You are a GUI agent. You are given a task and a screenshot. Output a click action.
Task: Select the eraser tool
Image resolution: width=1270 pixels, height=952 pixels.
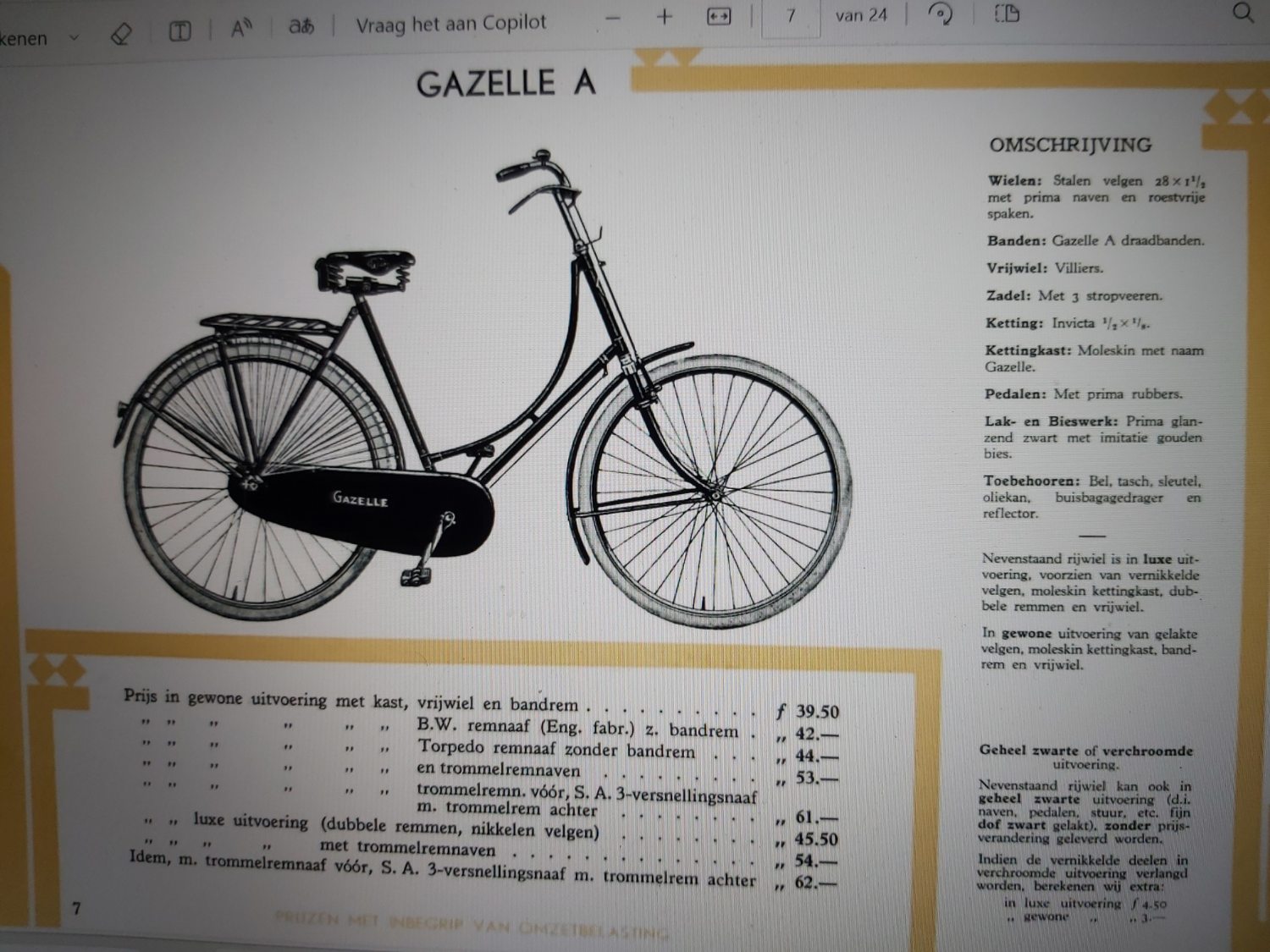tap(121, 34)
